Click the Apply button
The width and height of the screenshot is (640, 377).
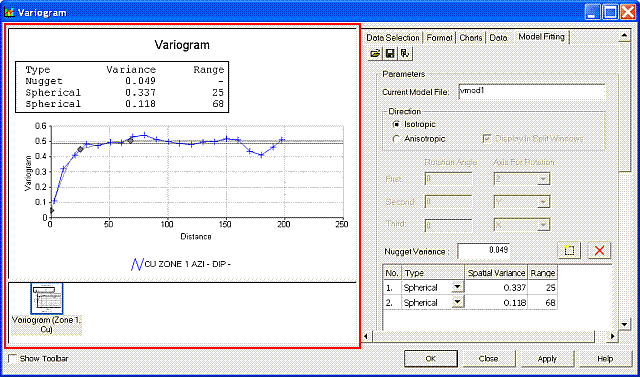pos(547,359)
